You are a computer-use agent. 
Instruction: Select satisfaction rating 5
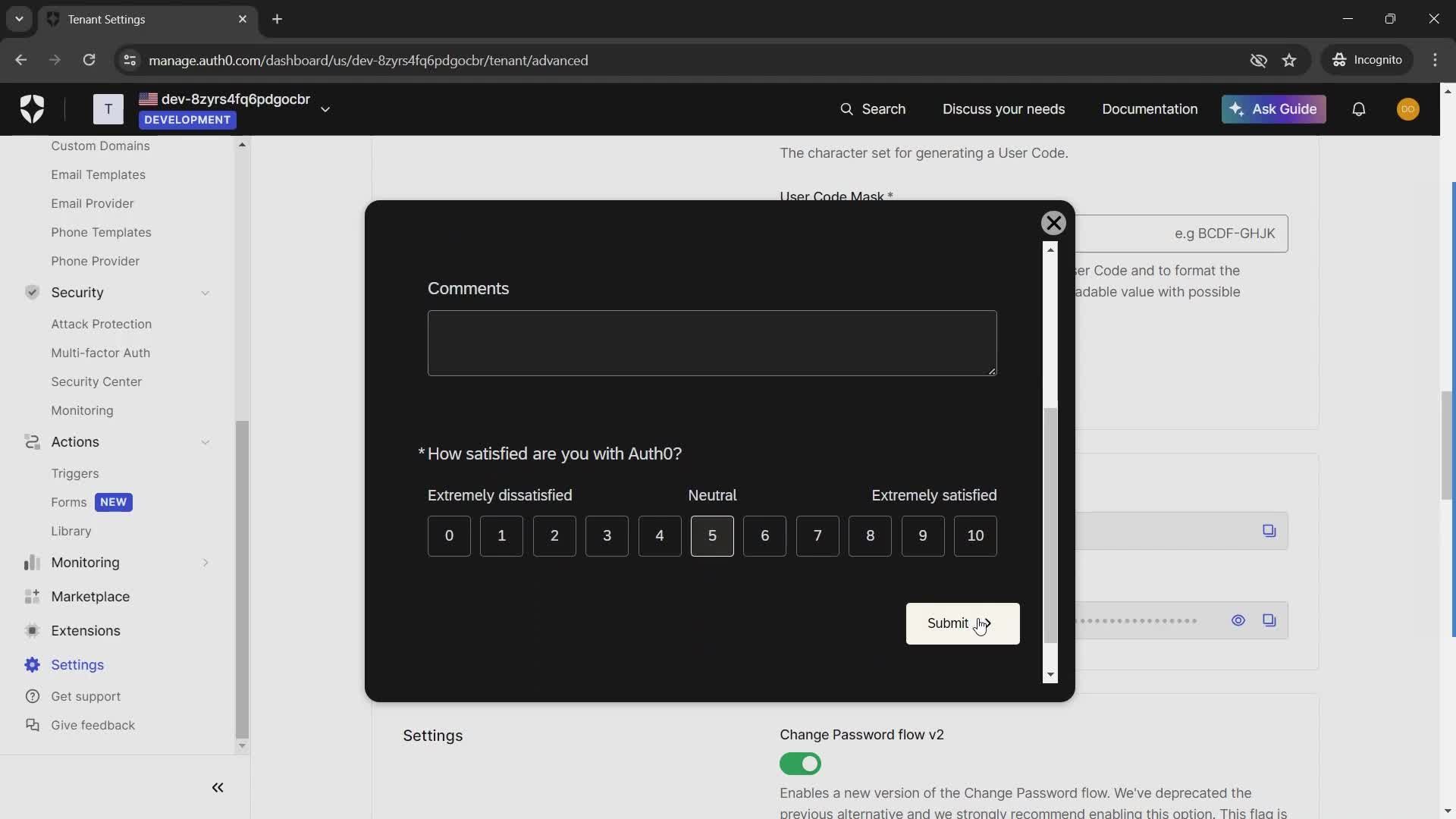712,536
